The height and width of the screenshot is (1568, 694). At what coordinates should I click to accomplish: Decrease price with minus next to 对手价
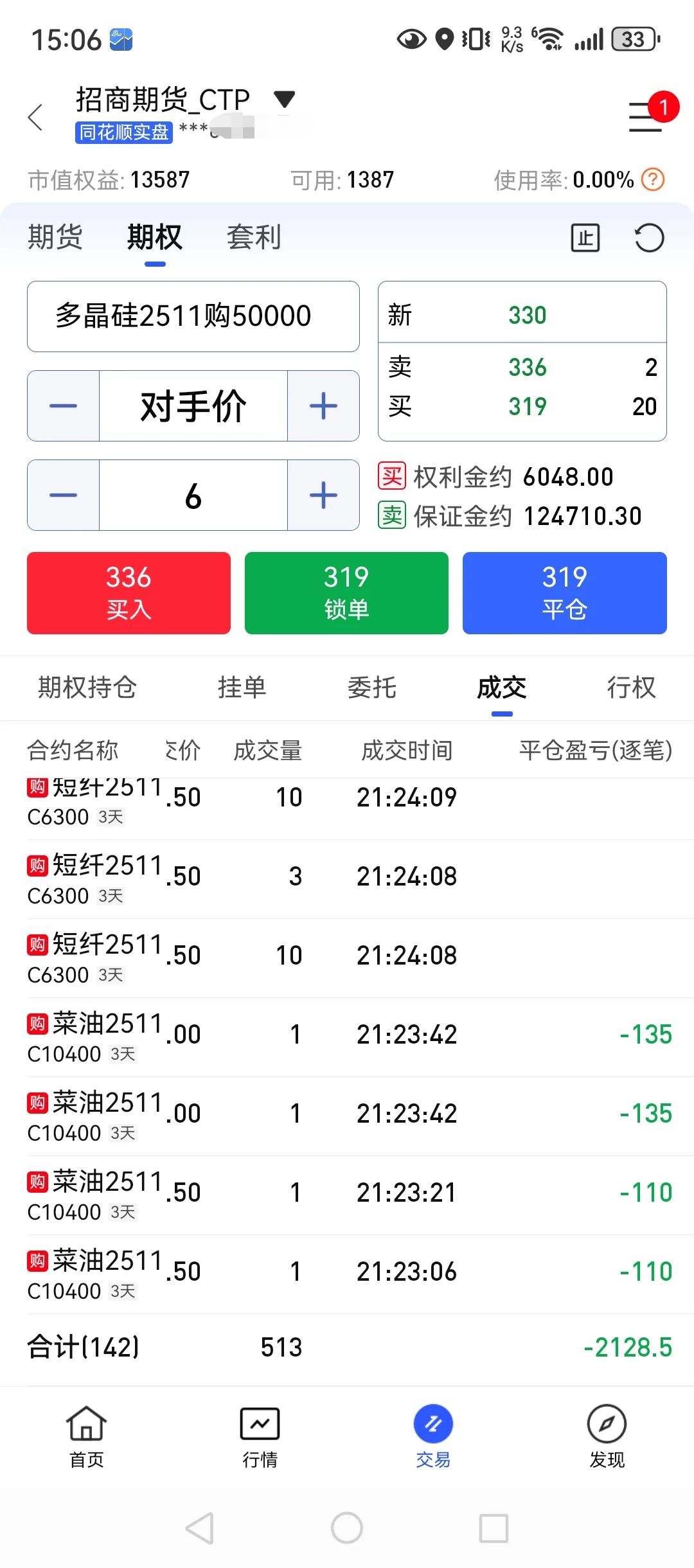pyautogui.click(x=63, y=405)
